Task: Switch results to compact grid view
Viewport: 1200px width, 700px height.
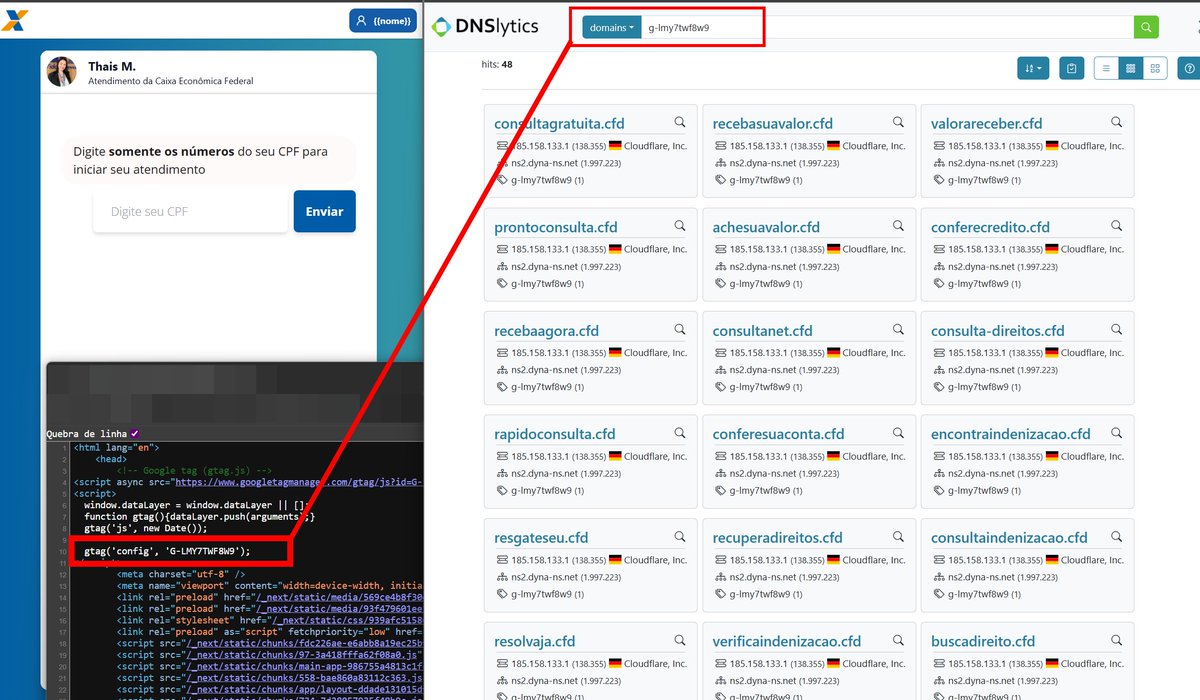Action: [1130, 68]
